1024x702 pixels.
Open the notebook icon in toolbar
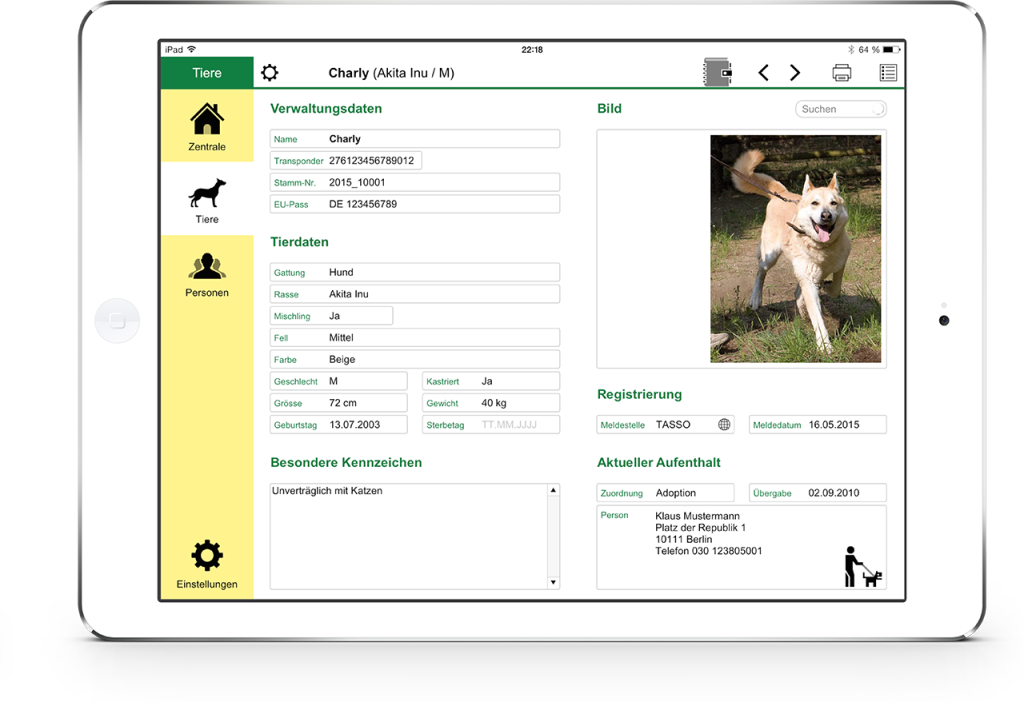coord(717,72)
